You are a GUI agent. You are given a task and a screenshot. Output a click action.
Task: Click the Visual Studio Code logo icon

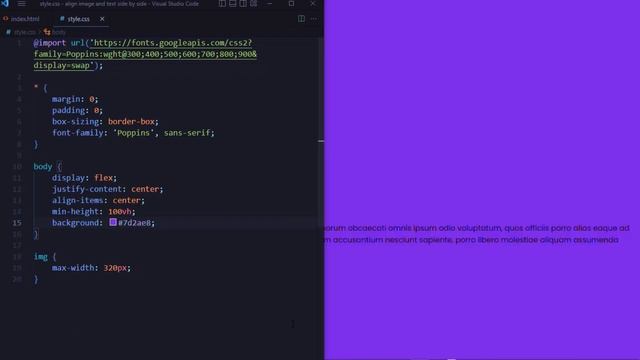pos(5,3)
